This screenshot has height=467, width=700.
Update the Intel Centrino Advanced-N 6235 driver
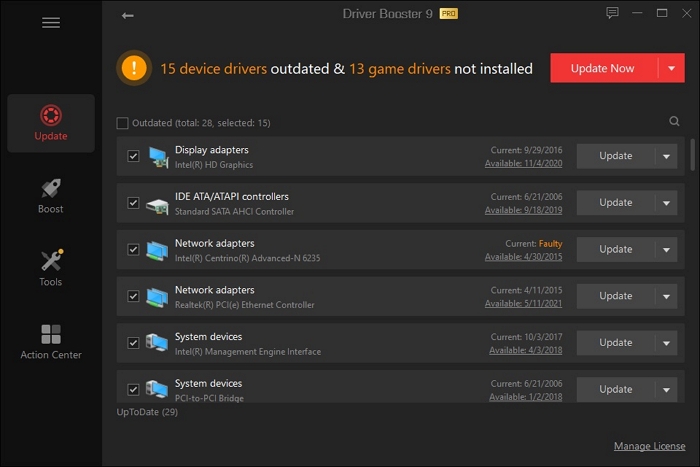point(616,250)
